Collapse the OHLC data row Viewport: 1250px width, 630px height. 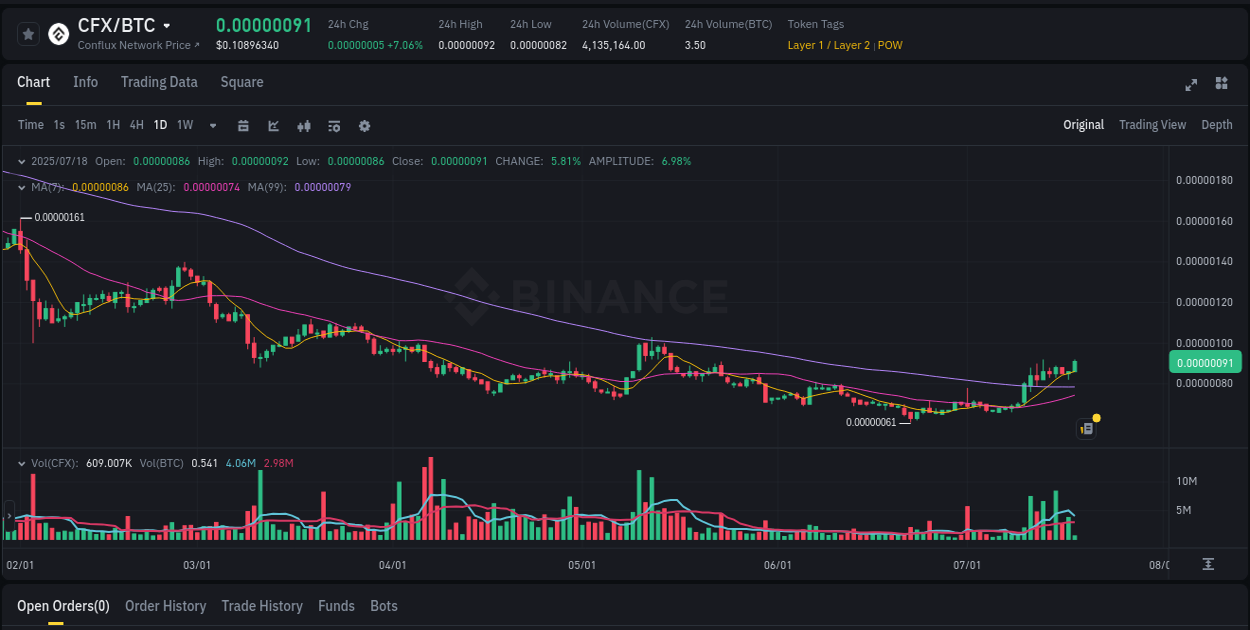[21, 160]
